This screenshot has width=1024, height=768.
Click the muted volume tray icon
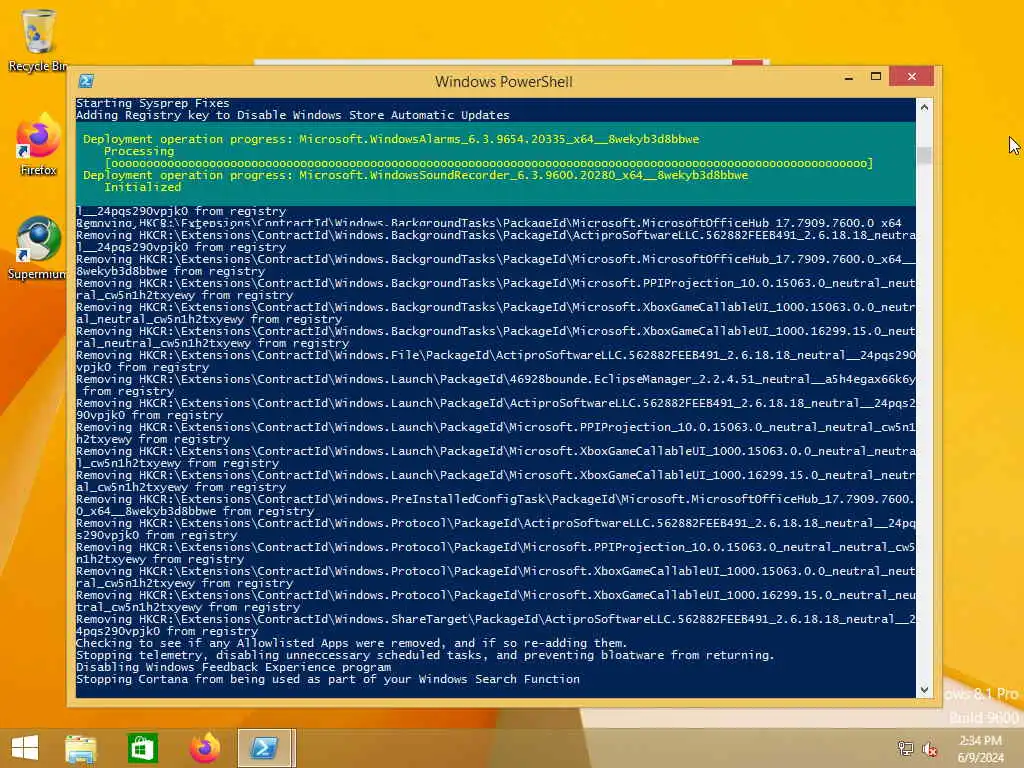click(x=930, y=749)
